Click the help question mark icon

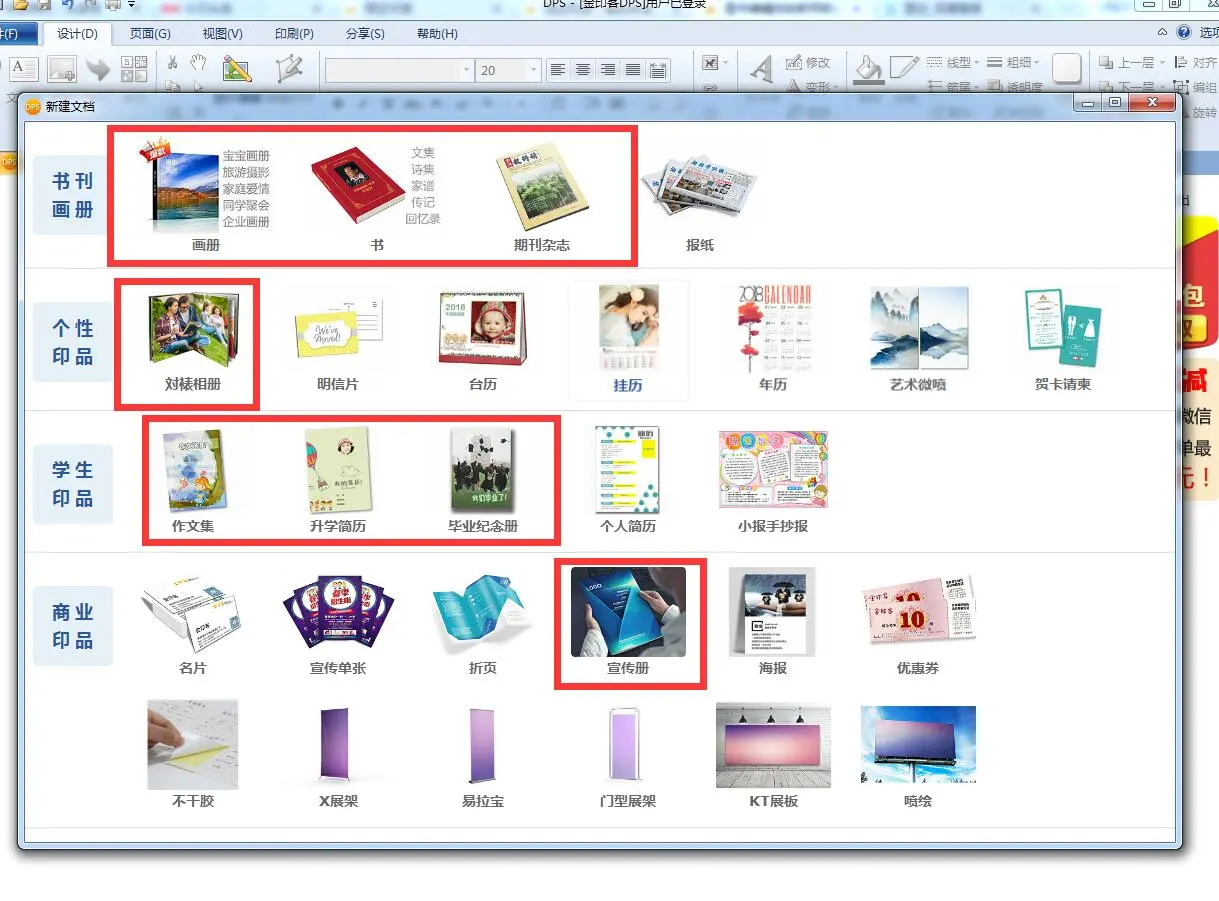point(1184,32)
